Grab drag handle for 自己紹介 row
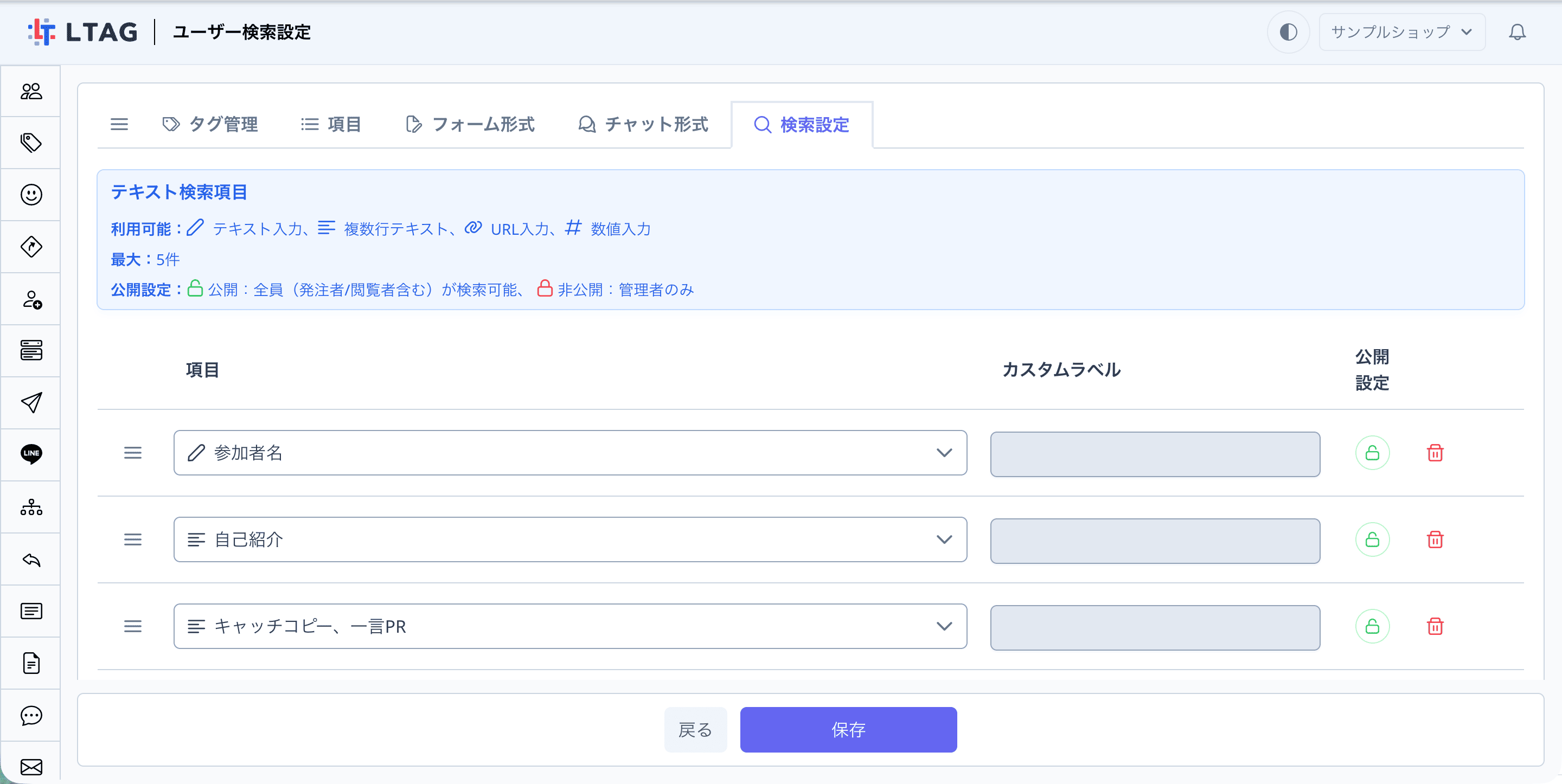Image resolution: width=1562 pixels, height=784 pixels. tap(133, 539)
